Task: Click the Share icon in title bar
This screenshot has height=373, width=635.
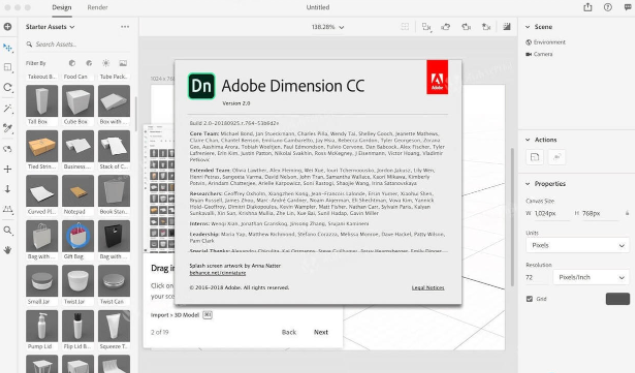Action: coord(588,7)
